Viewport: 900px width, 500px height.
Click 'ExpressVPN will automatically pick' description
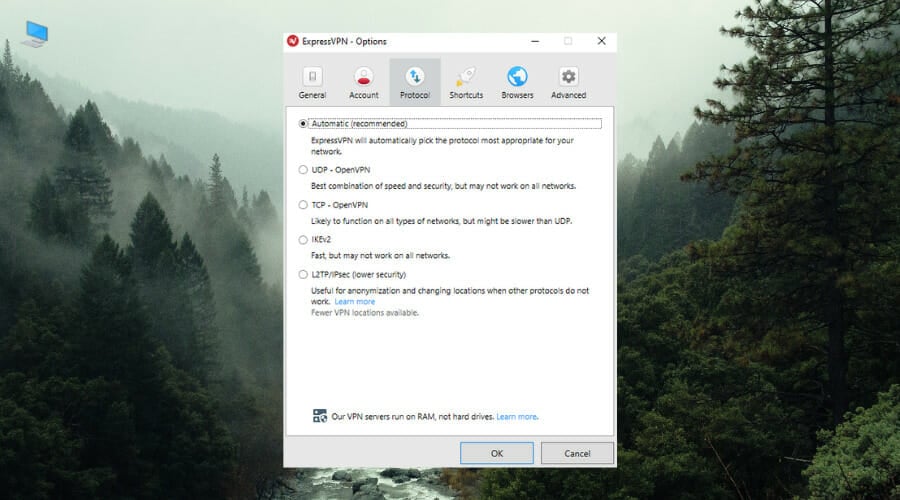(x=442, y=146)
